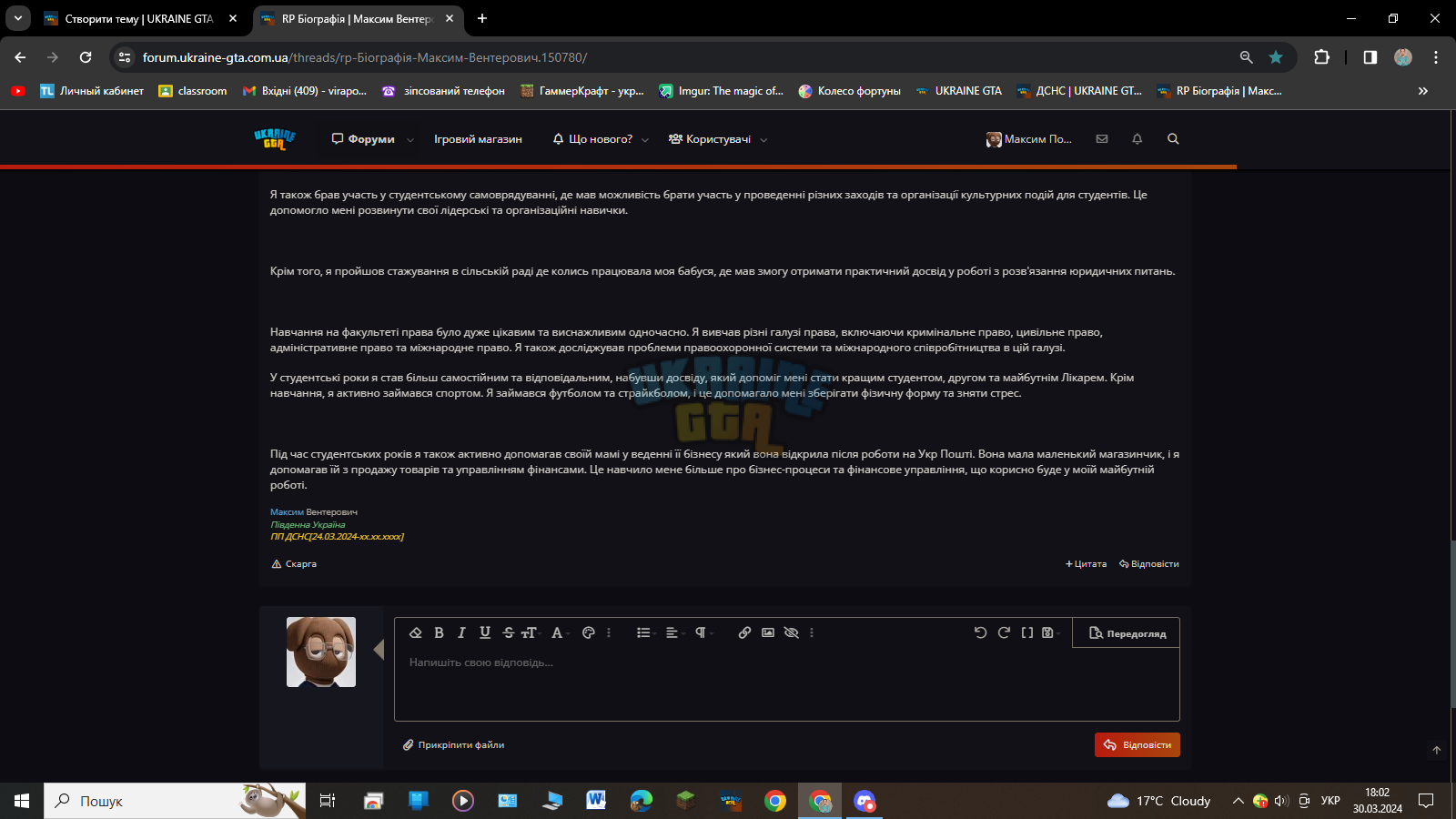Click the +Цитата quote link
1456x819 pixels.
pos(1086,564)
